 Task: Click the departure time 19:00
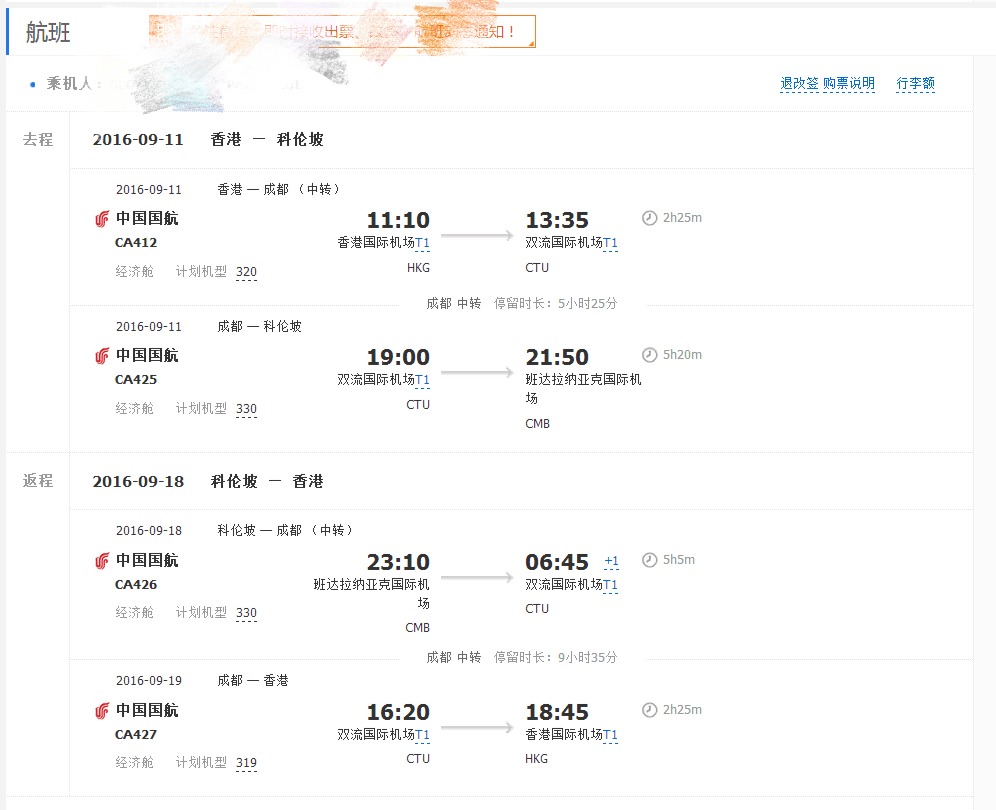click(x=398, y=357)
